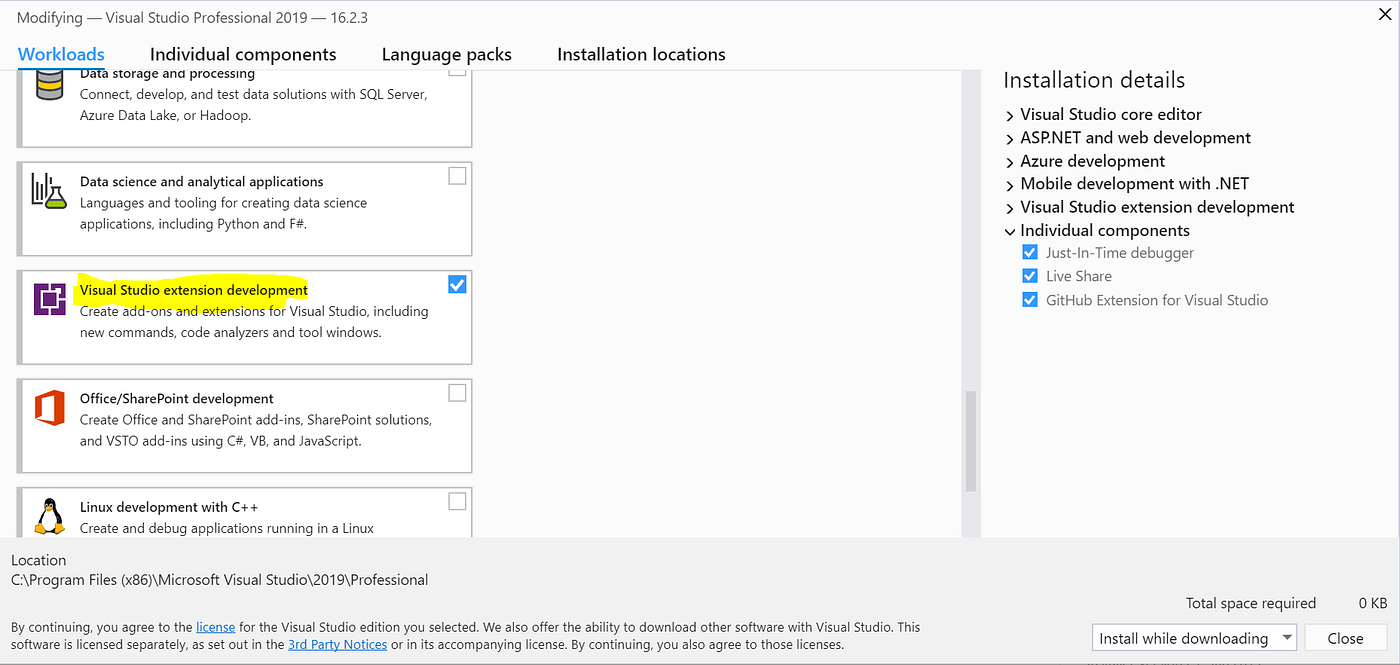Image resolution: width=1400 pixels, height=665 pixels.
Task: Expand ASP.NET and web development details
Action: coord(1010,138)
